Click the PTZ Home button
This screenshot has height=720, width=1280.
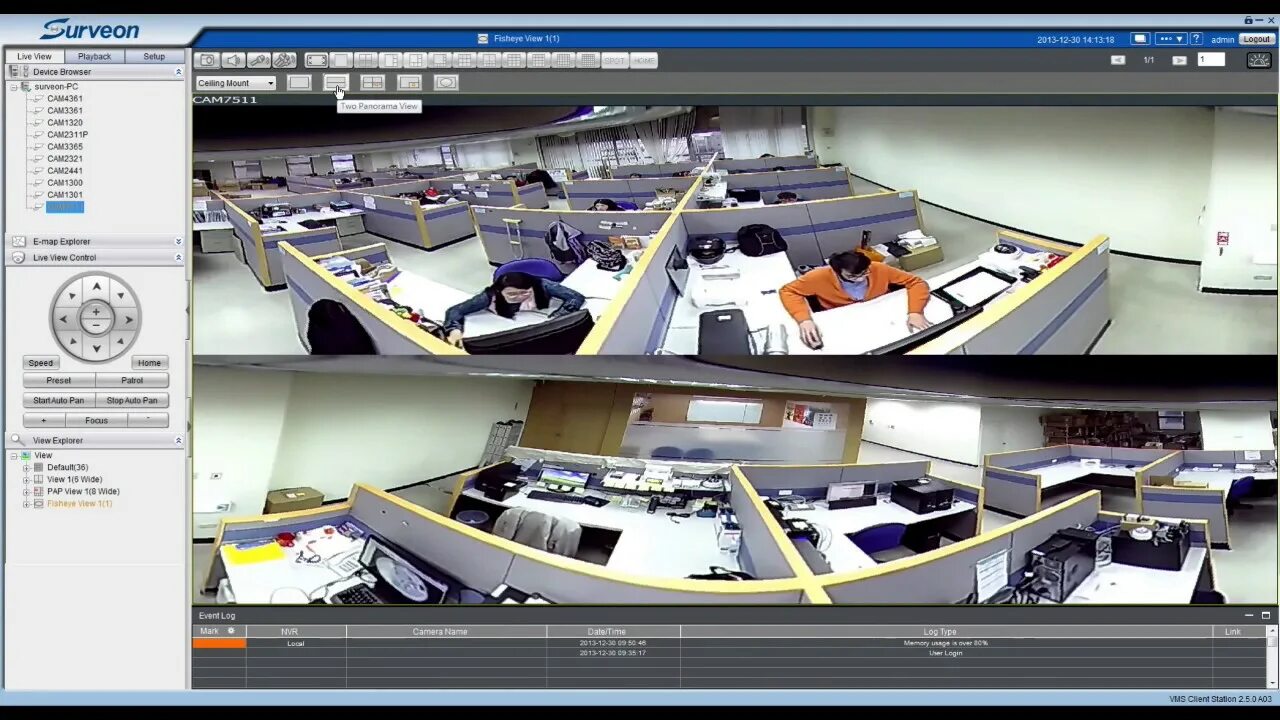coord(149,363)
